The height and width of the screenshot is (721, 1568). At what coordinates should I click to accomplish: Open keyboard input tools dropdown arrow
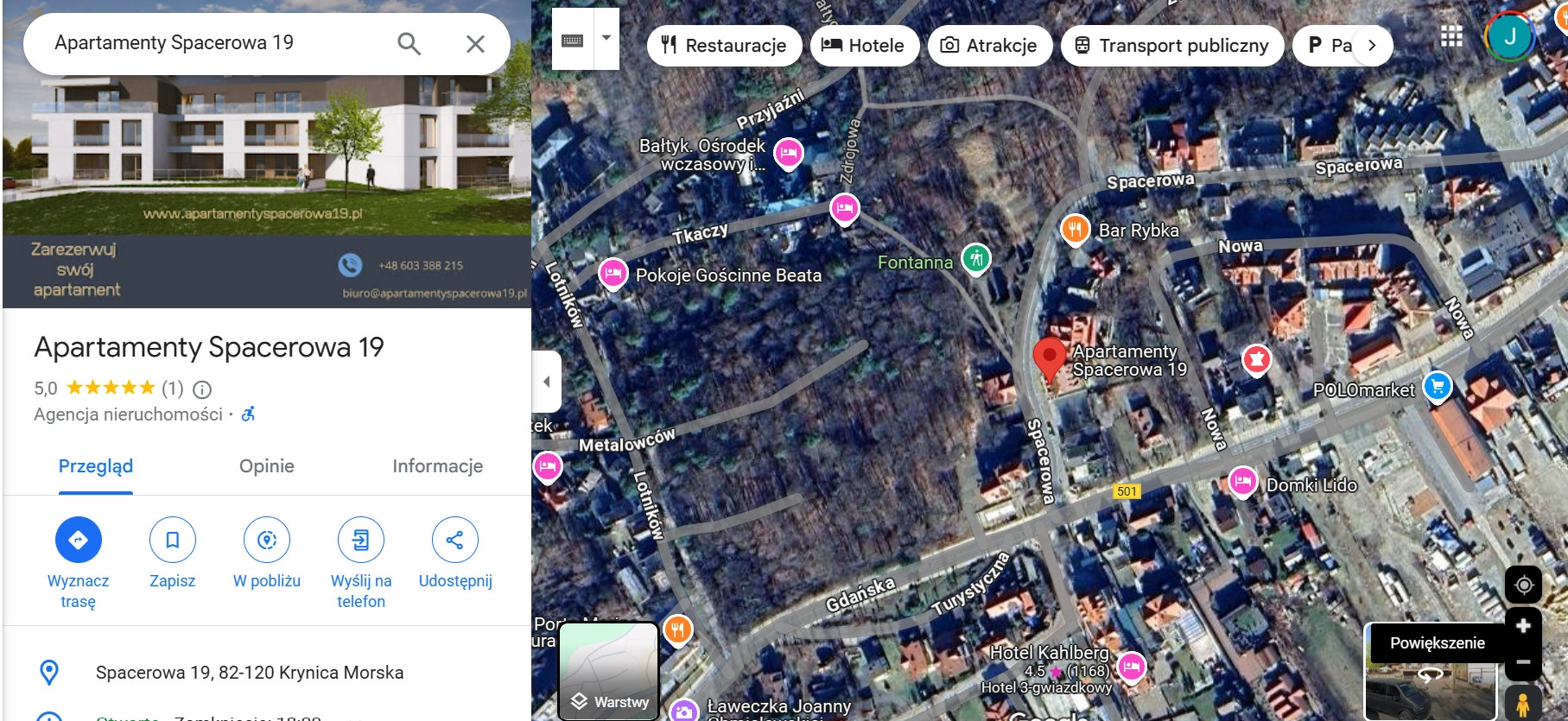[606, 38]
